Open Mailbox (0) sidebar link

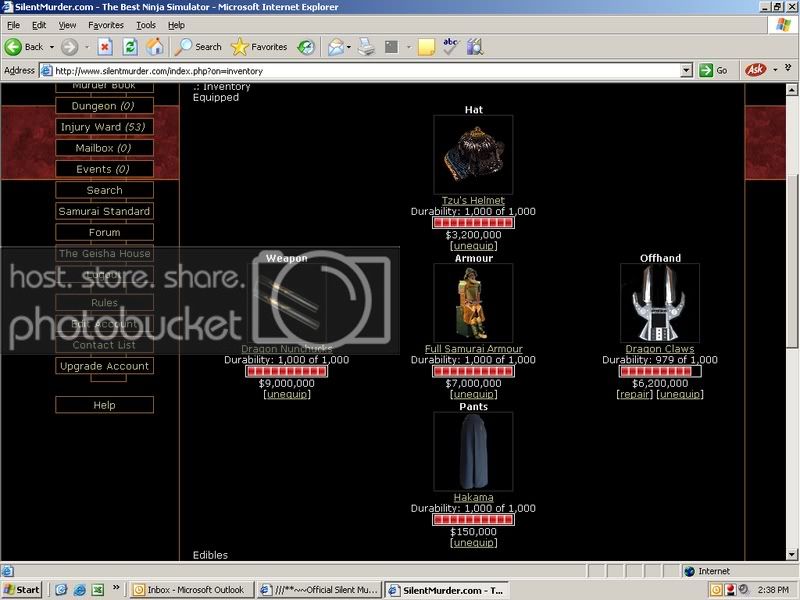coord(104,148)
